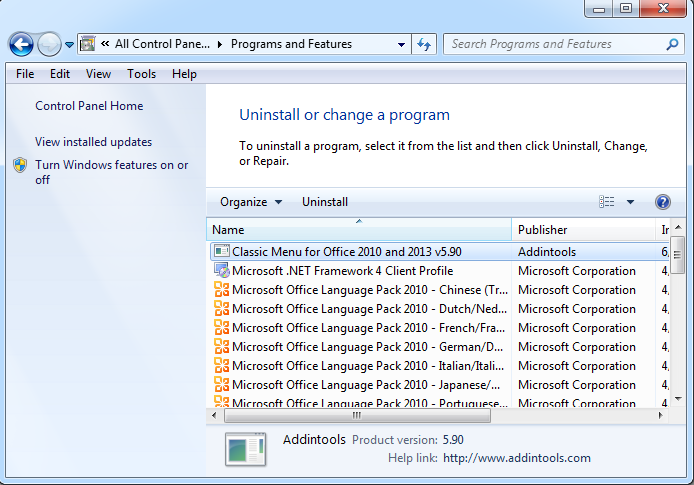Select All Control Panel Items breadcrumb
This screenshot has width=694, height=485.
click(162, 44)
